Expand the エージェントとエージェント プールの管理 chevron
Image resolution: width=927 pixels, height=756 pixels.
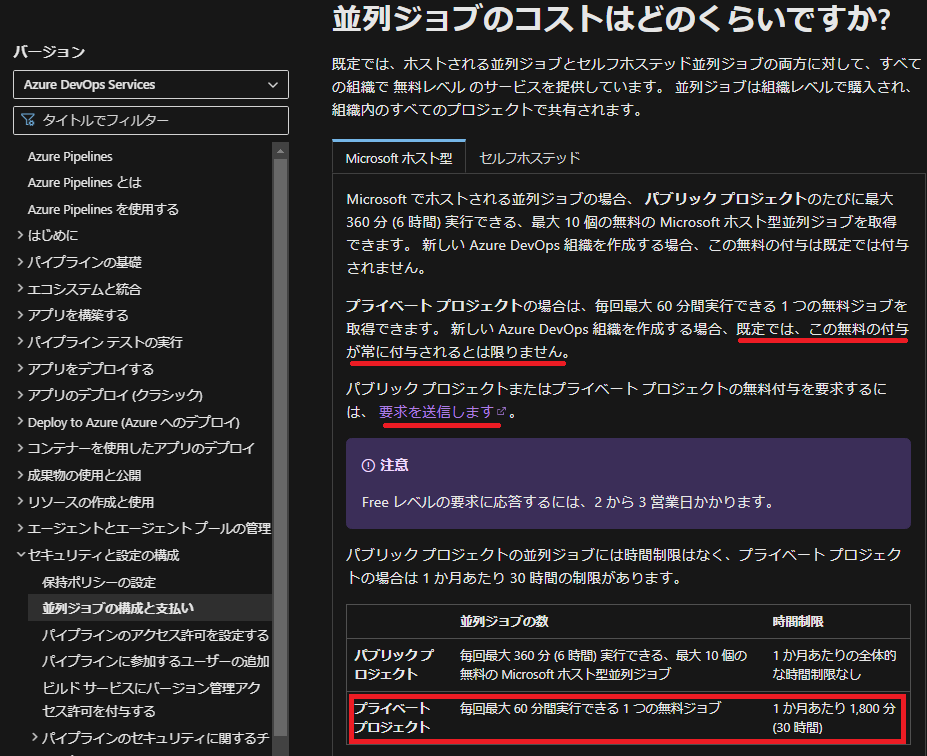21,528
